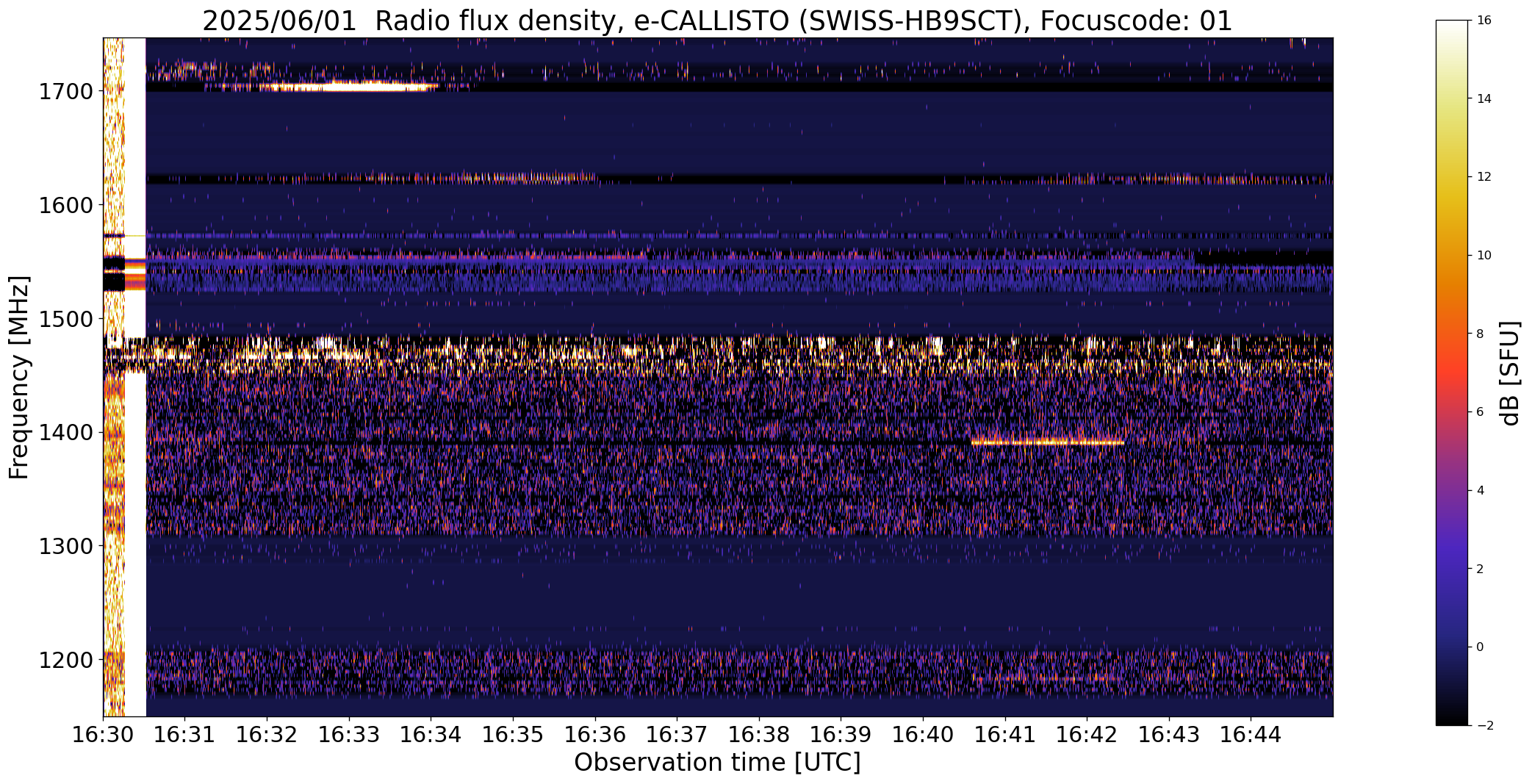Click the 1700 frequency tick label
1532x784 pixels.
66,92
